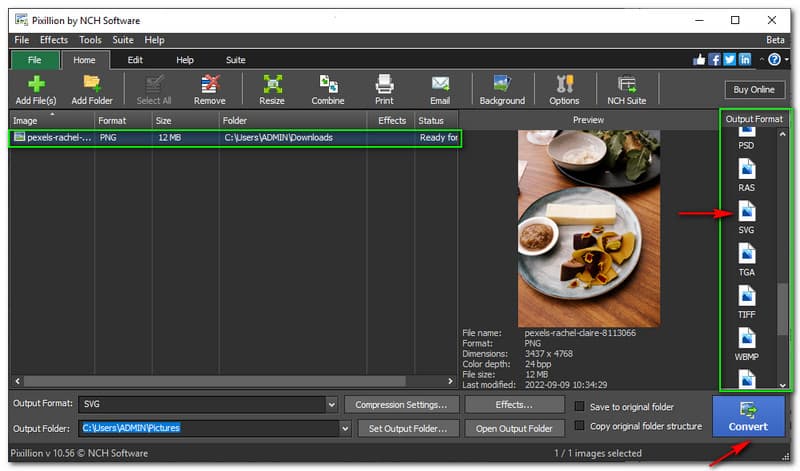Expand the Output Format dropdown
The image size is (800, 471).
331,405
